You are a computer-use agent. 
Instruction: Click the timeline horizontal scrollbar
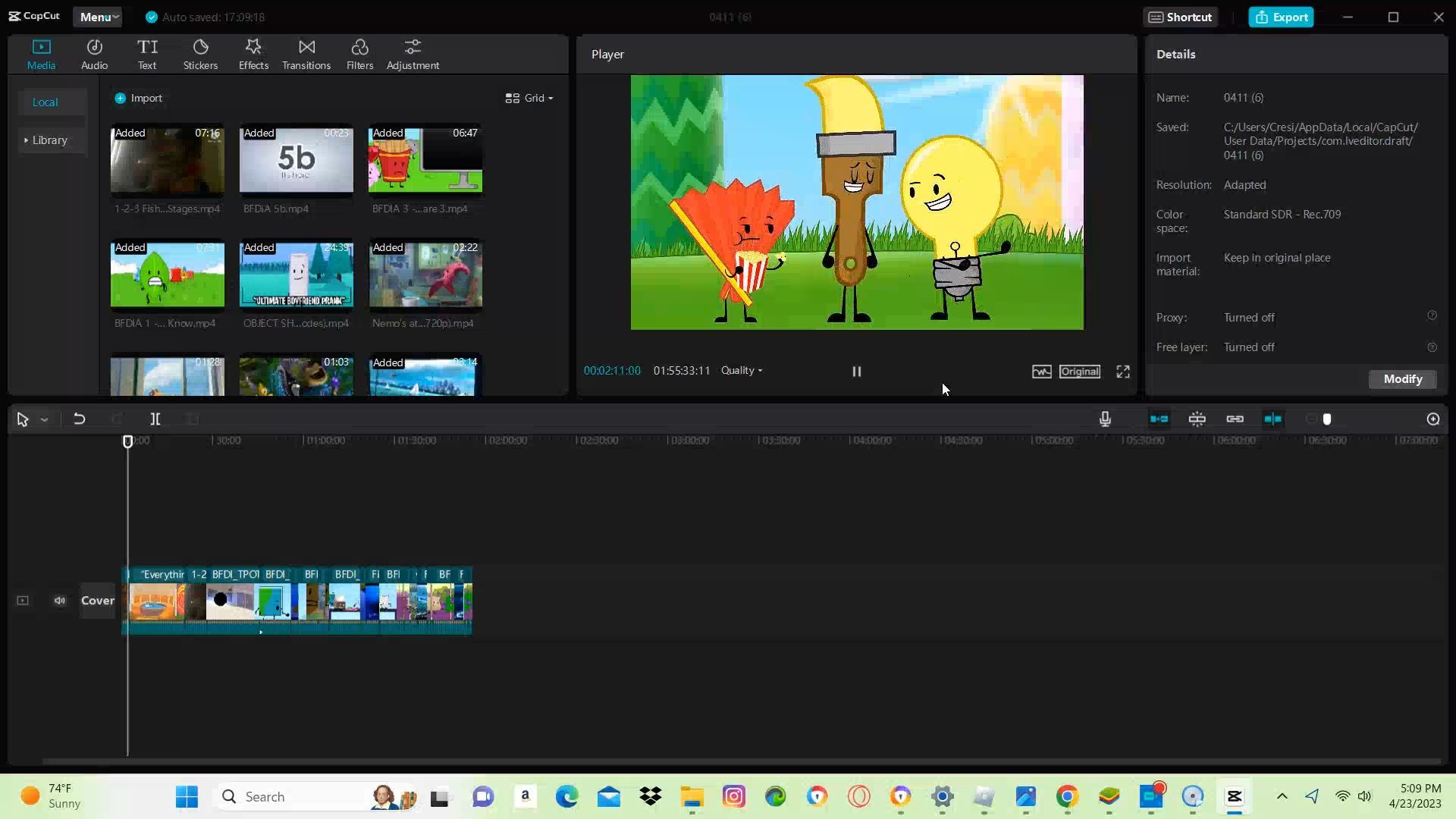742,761
